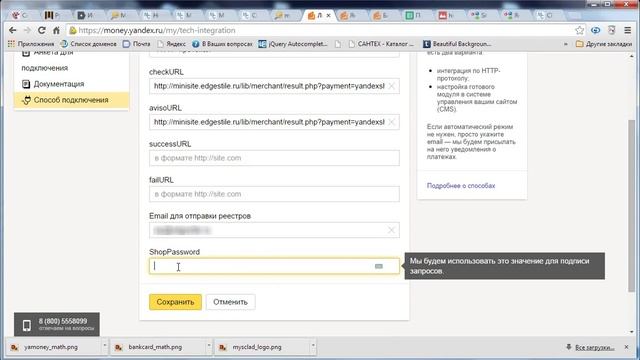Select Документация in left sidebar
The width and height of the screenshot is (640, 360).
(59, 84)
